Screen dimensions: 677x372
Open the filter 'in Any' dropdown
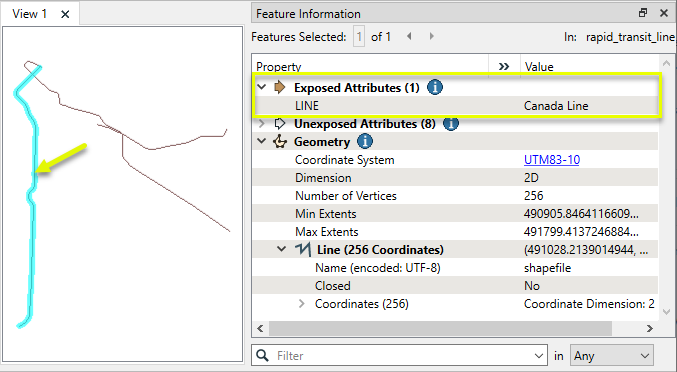pos(612,356)
